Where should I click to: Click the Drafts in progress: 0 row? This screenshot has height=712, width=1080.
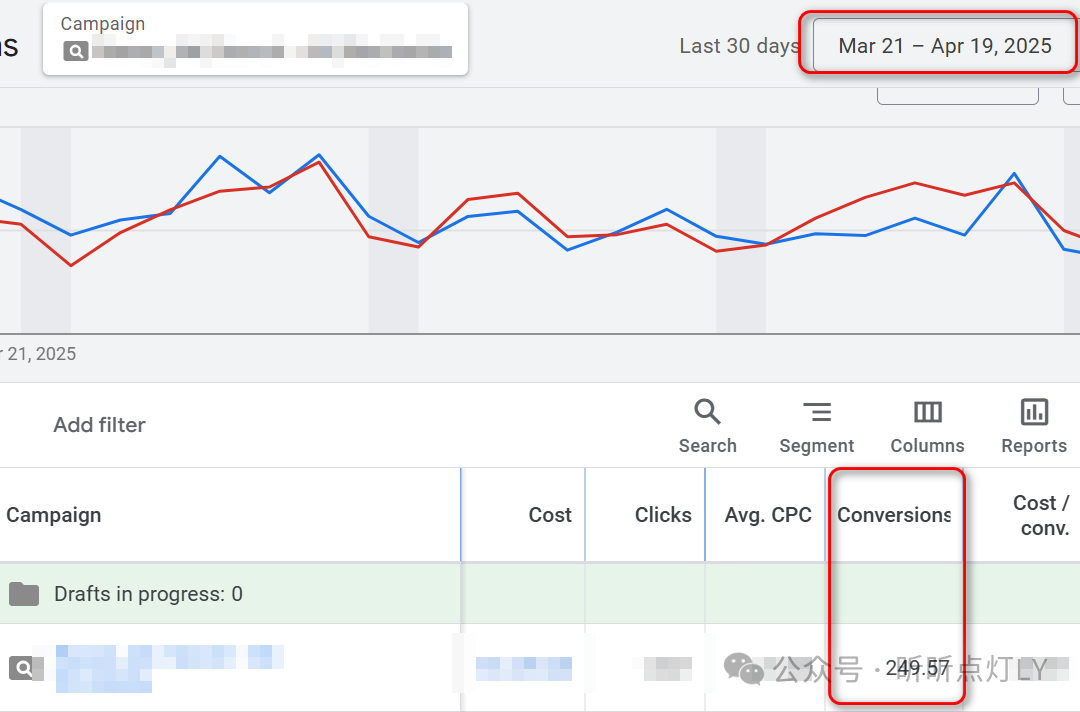tap(148, 594)
